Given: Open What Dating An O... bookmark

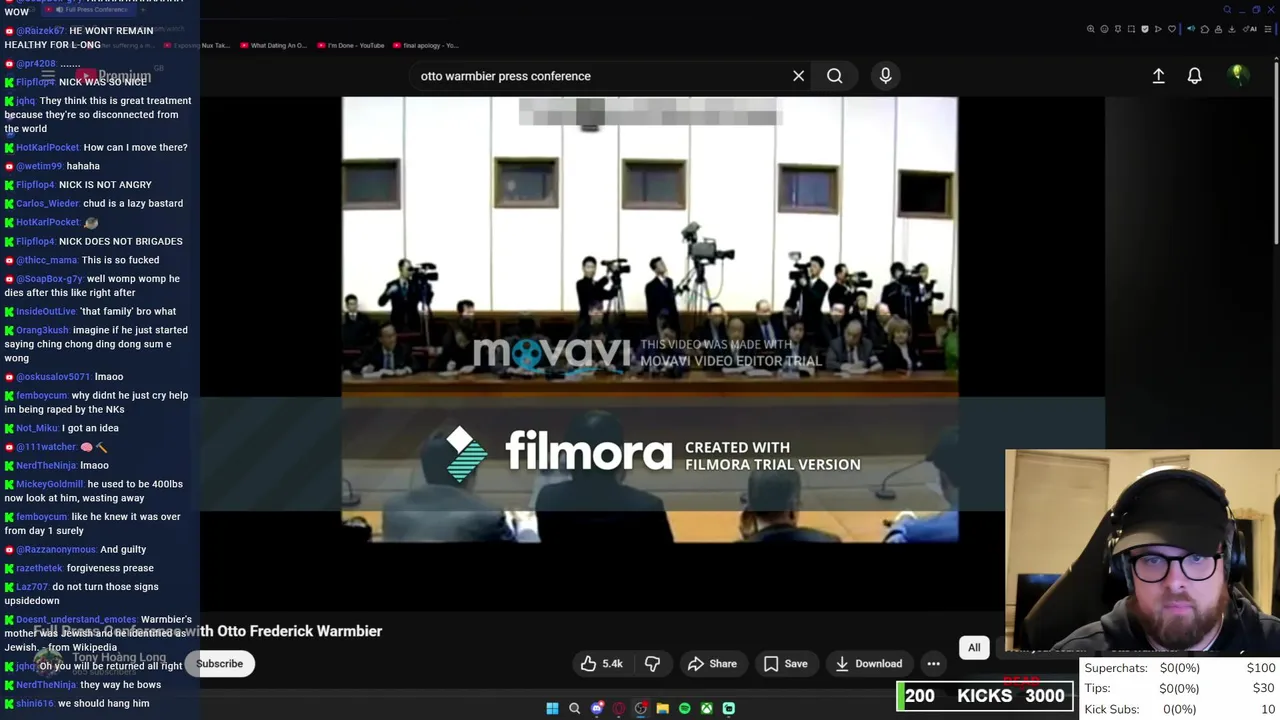Looking at the screenshot, I should 274,45.
